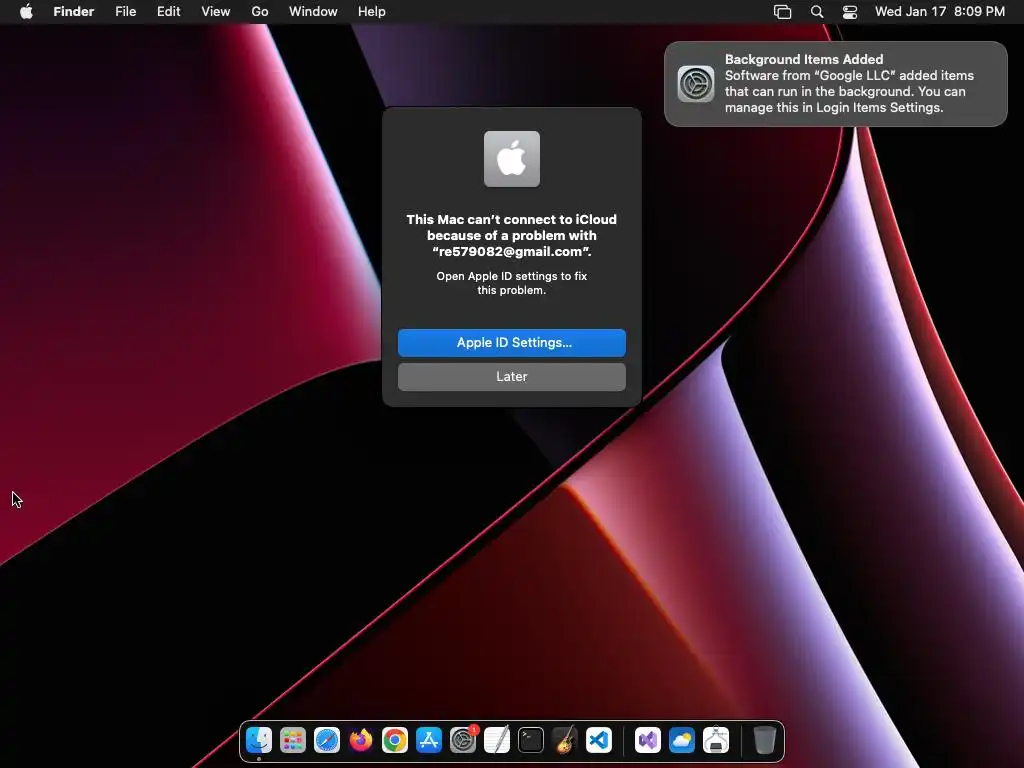The height and width of the screenshot is (768, 1024).
Task: Click the Stage Manager windows icon in the menu bar
Action: [x=782, y=12]
